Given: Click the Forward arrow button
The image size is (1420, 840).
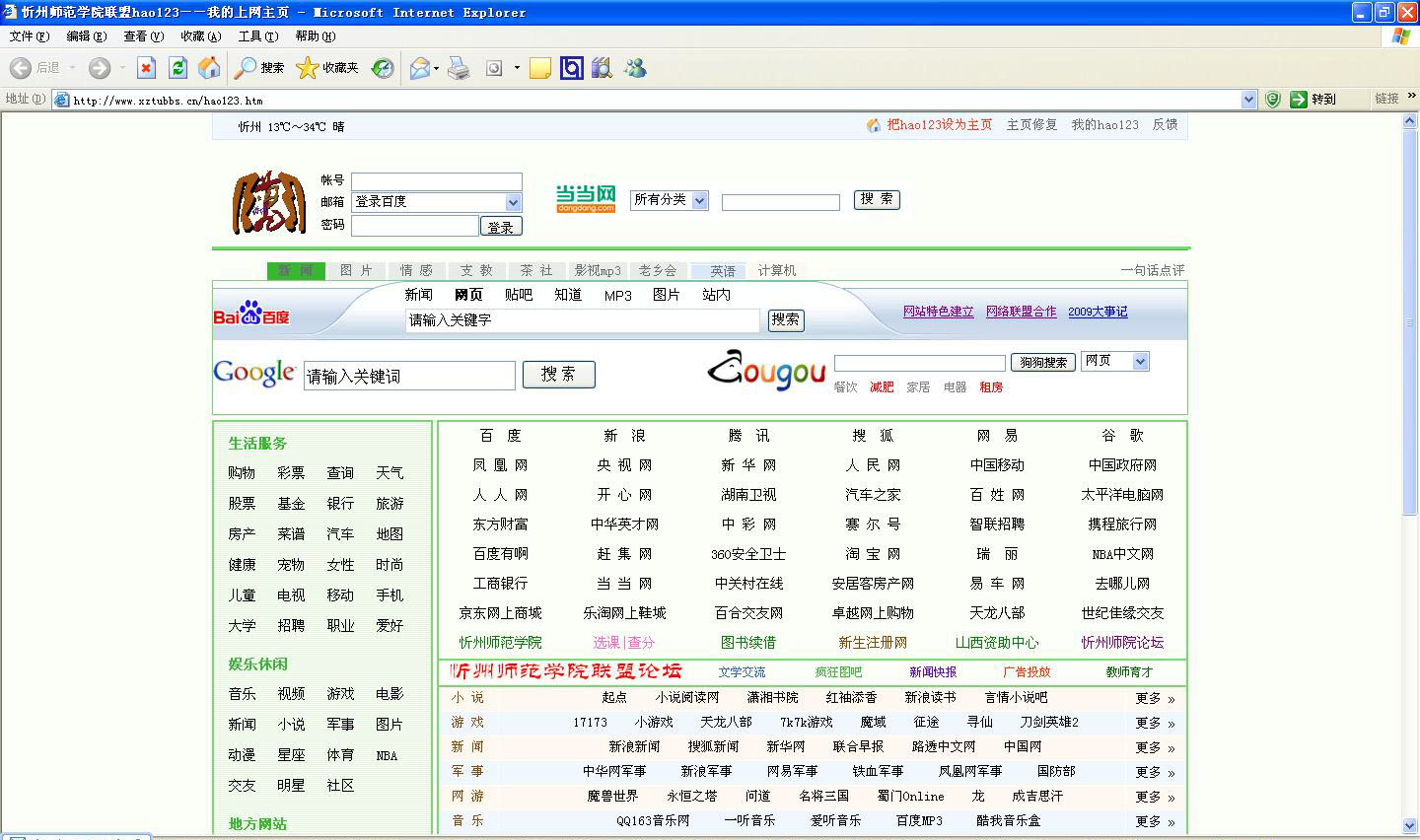Looking at the screenshot, I should (99, 68).
